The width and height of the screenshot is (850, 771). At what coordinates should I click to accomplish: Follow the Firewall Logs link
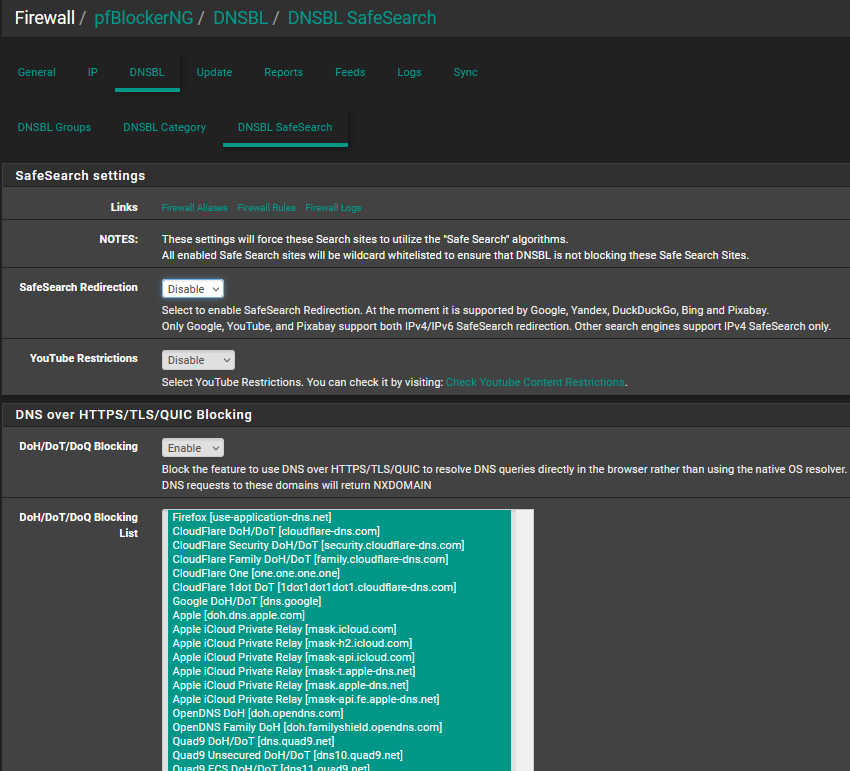tap(333, 208)
